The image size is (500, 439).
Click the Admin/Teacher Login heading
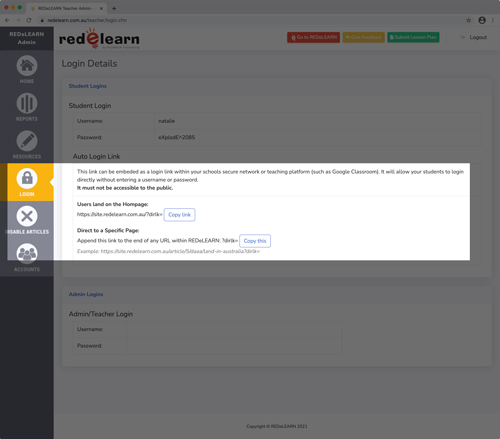[x=101, y=314]
